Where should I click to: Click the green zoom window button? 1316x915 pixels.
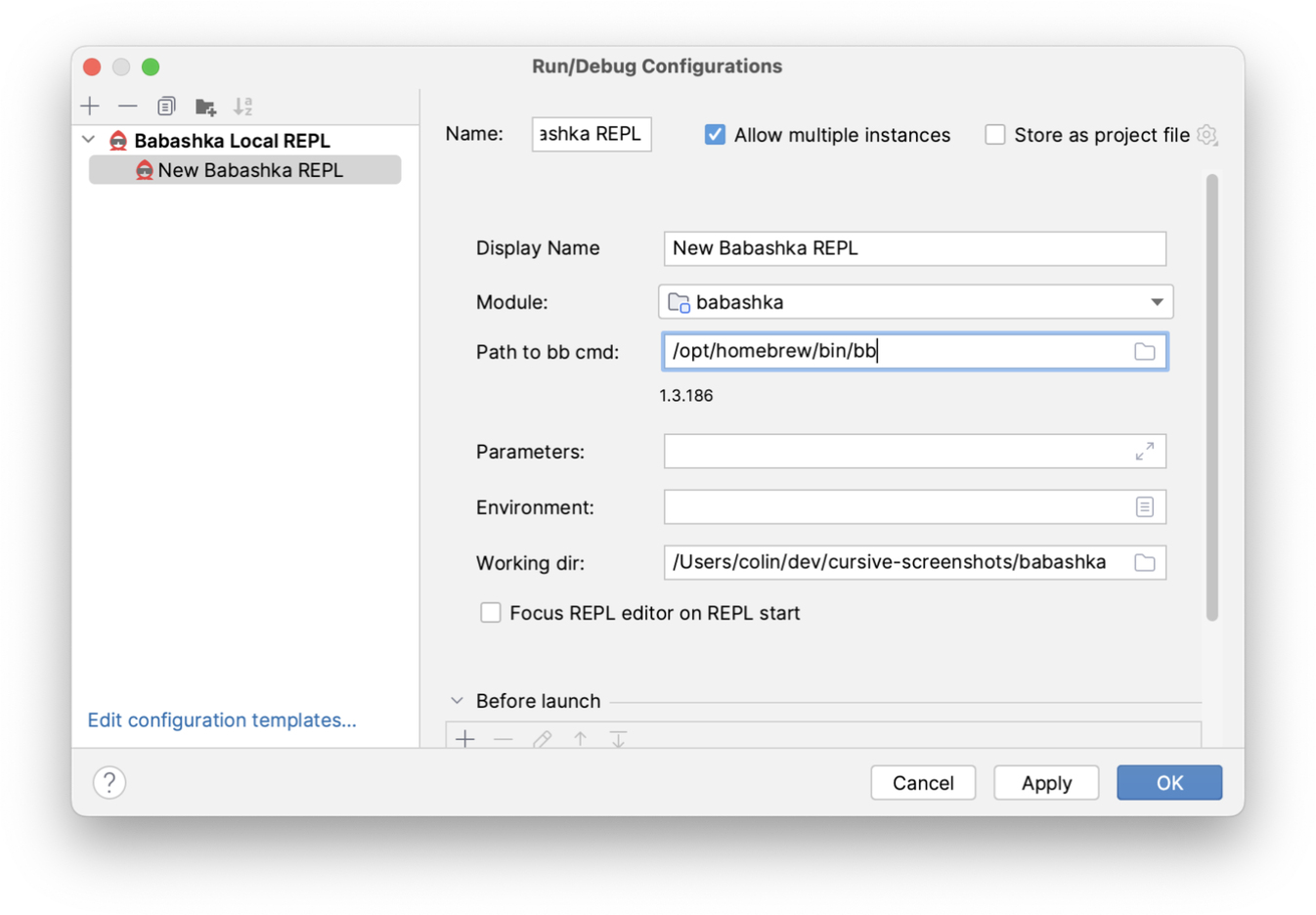tap(151, 66)
